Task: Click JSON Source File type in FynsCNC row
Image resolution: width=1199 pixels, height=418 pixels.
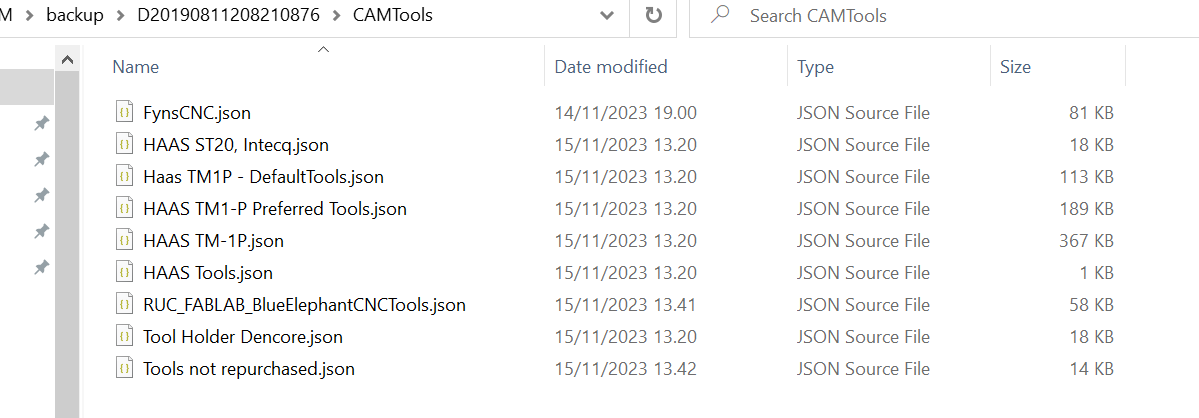Action: point(863,113)
